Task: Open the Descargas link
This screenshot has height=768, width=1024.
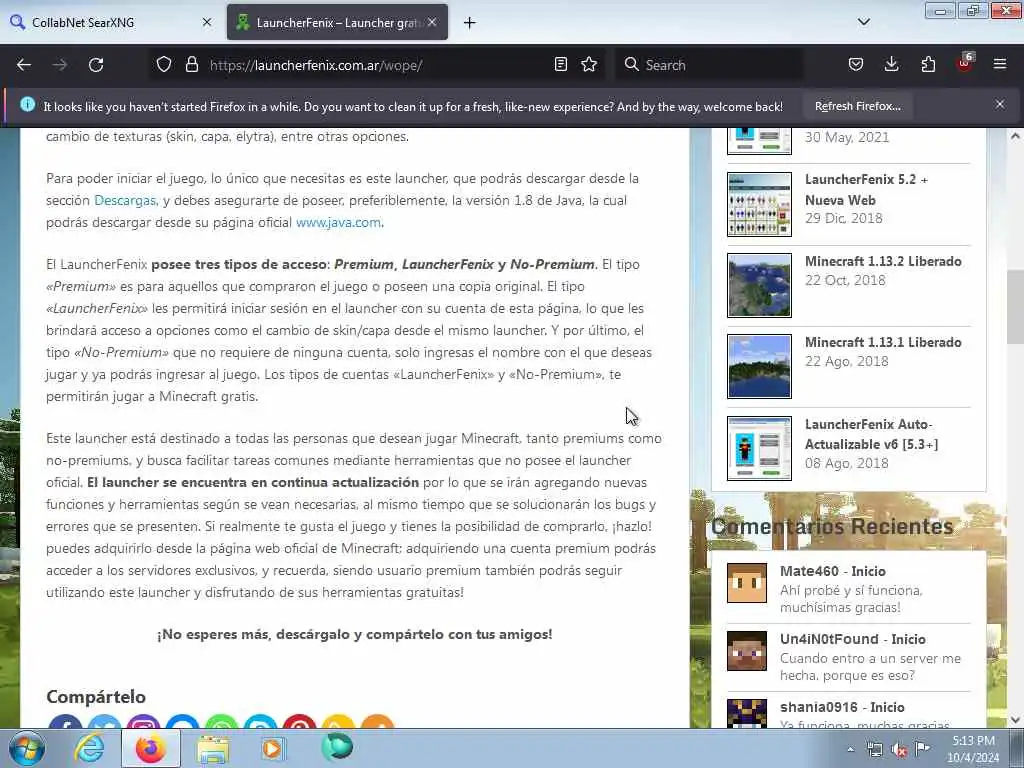Action: [125, 200]
